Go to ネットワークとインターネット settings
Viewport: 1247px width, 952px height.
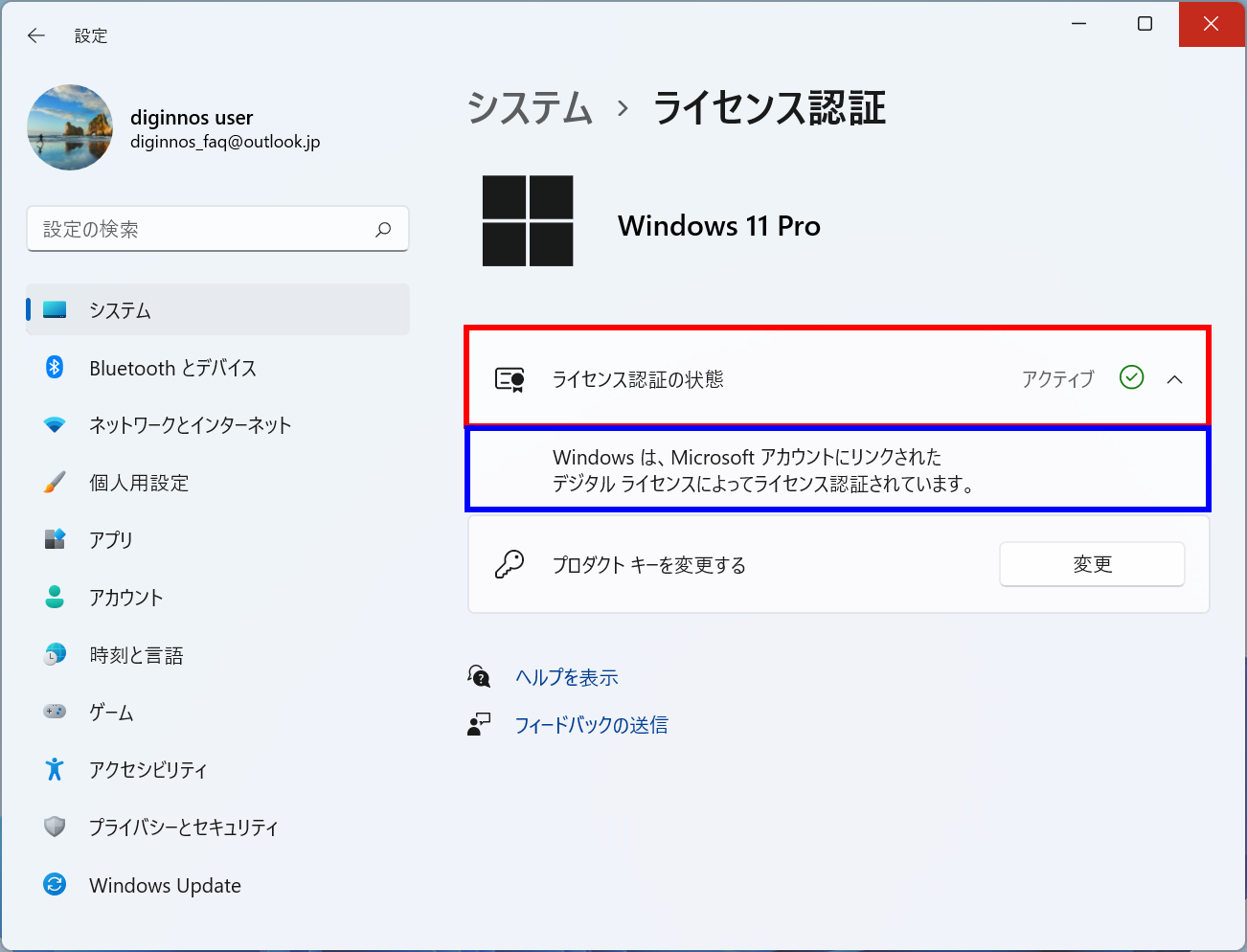click(x=218, y=424)
